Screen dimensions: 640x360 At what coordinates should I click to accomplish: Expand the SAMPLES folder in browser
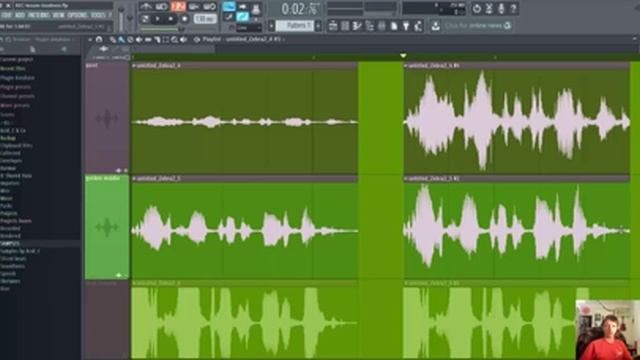[10, 243]
